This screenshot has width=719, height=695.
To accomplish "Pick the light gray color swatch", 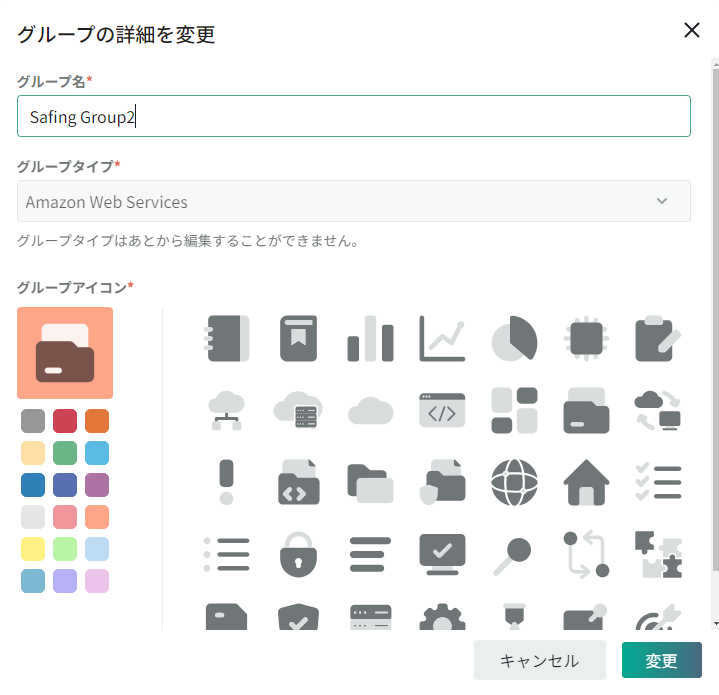I will coord(33,517).
